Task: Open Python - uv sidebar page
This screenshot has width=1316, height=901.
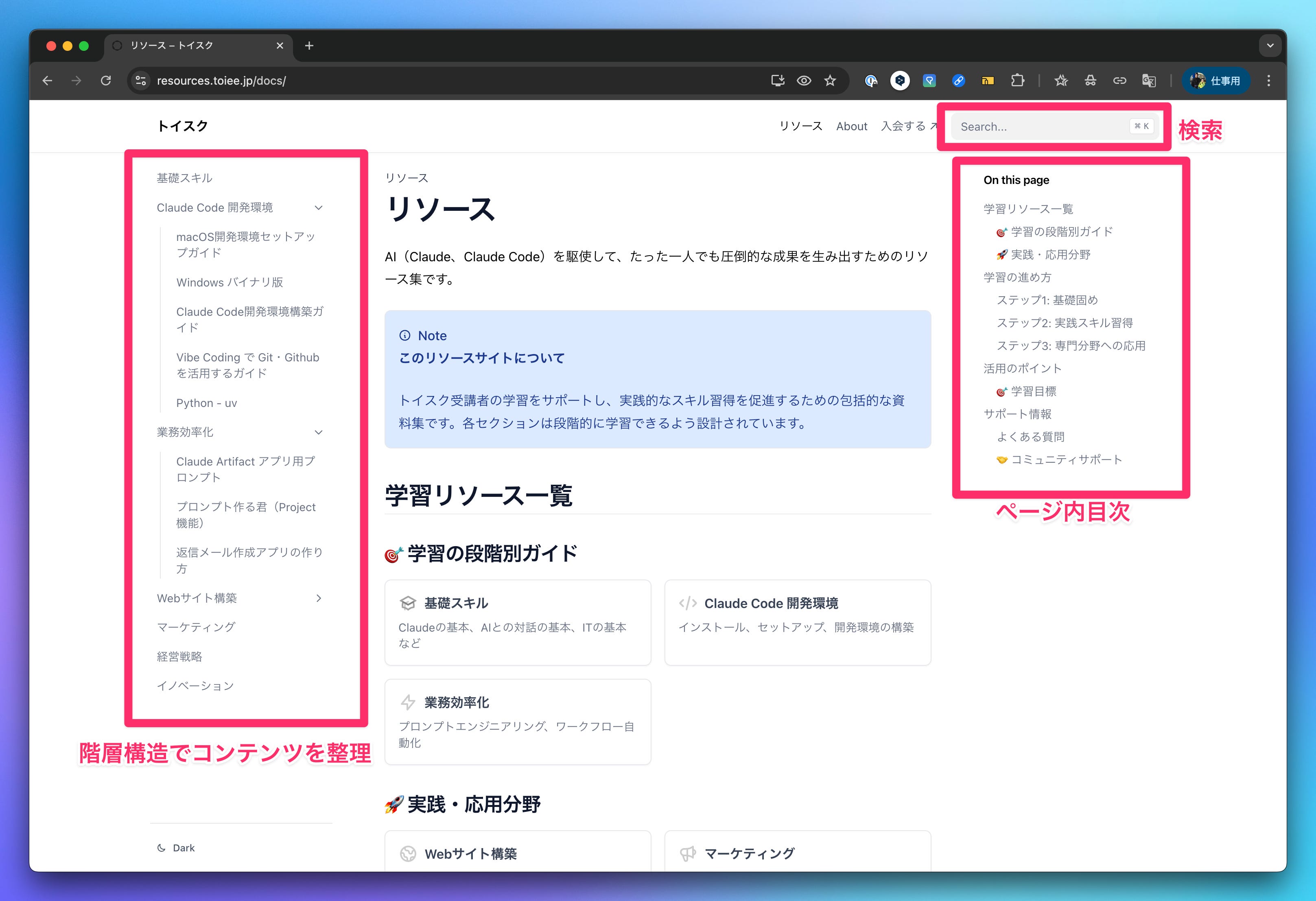Action: click(x=207, y=403)
